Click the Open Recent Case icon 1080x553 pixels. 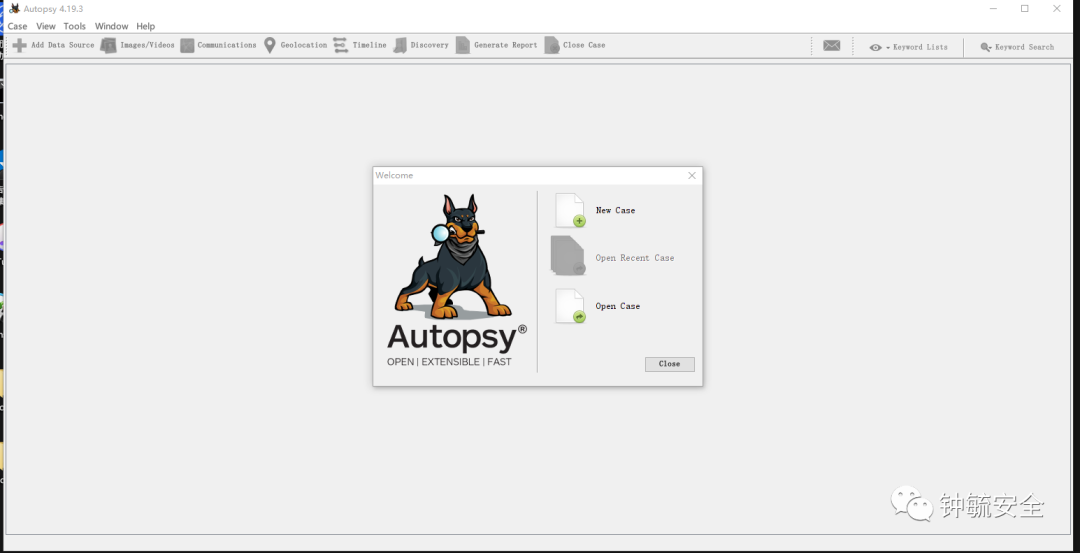(x=568, y=255)
